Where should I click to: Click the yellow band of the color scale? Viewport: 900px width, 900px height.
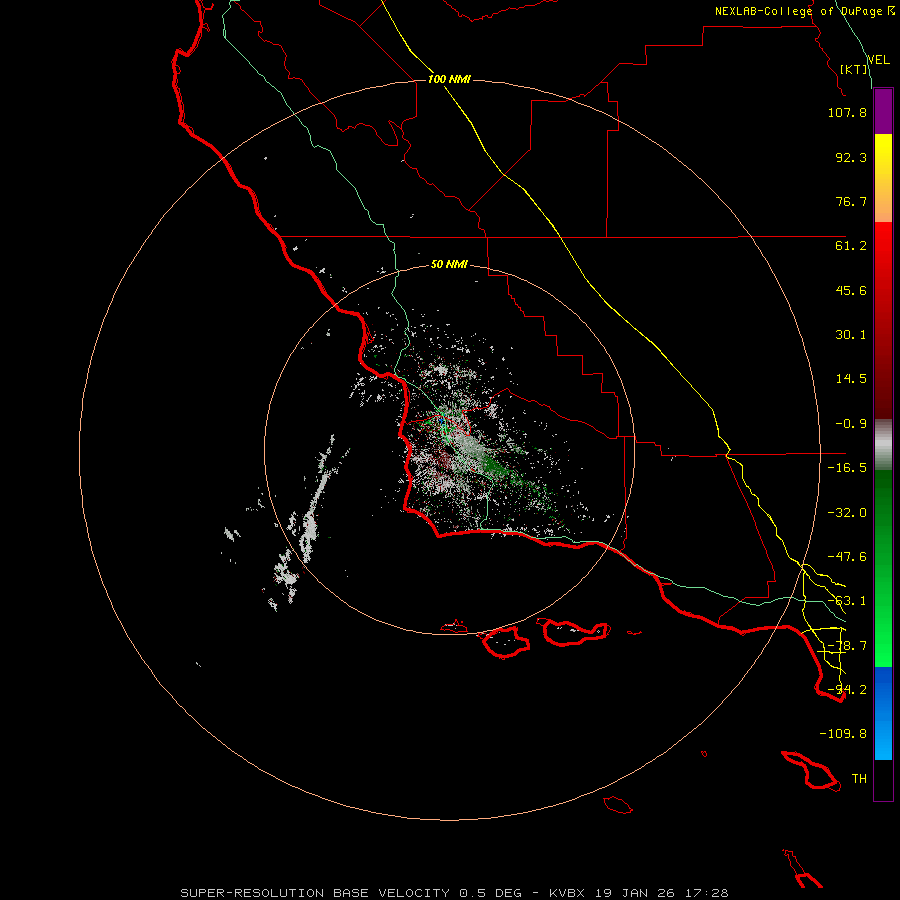[x=883, y=178]
